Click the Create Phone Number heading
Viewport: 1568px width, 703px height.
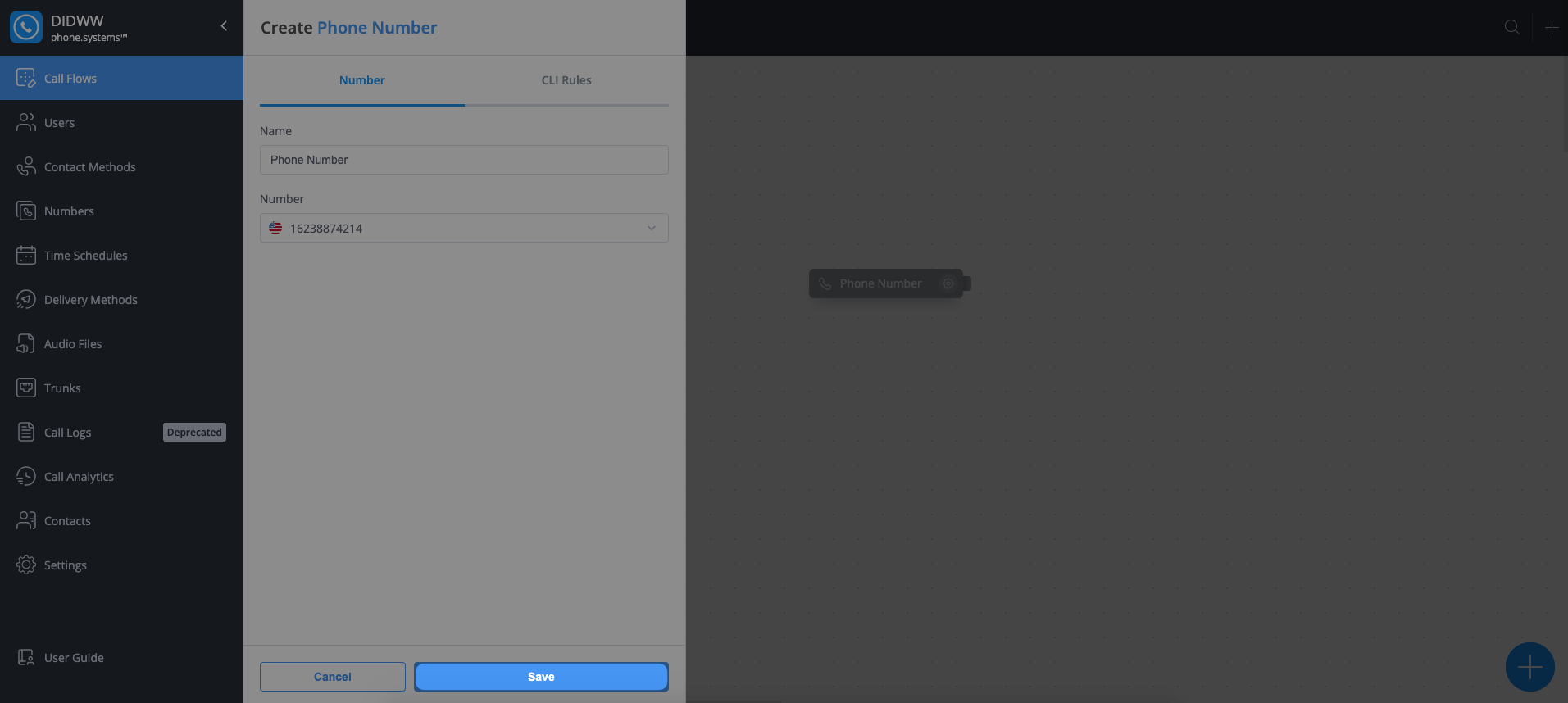348,28
